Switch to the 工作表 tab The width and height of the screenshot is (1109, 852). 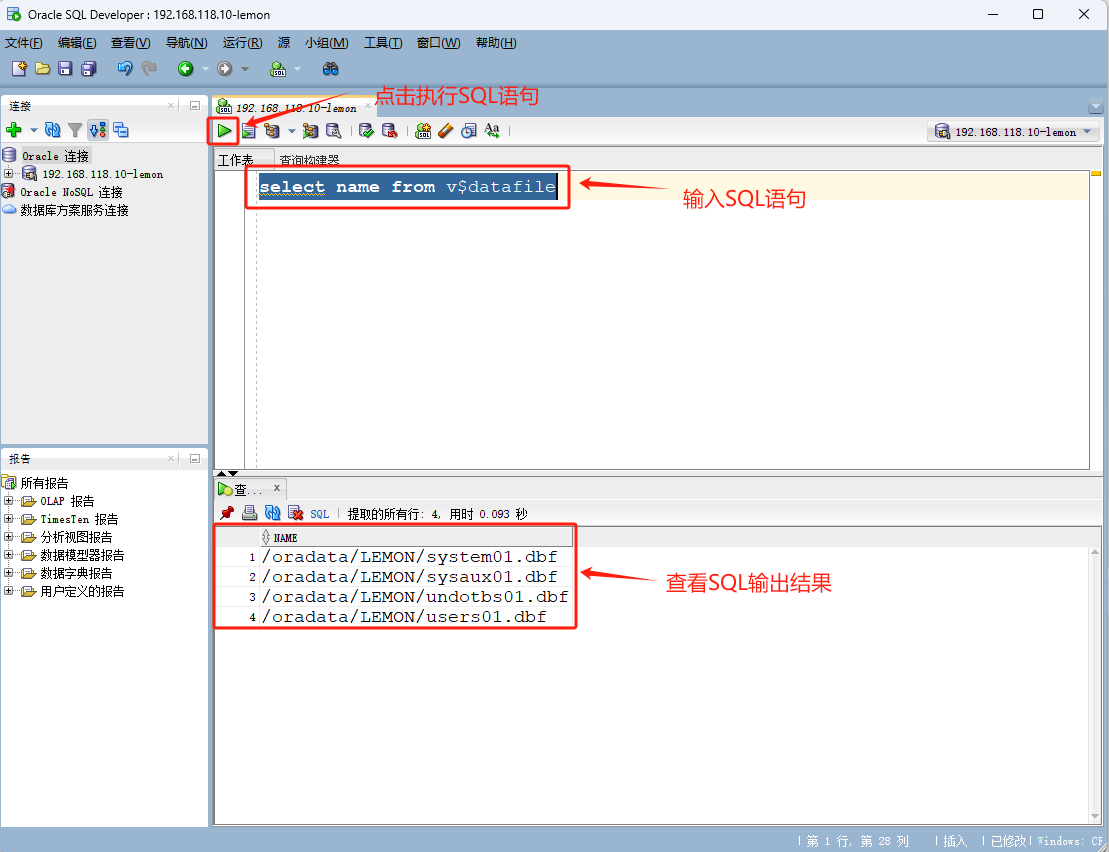coord(236,160)
